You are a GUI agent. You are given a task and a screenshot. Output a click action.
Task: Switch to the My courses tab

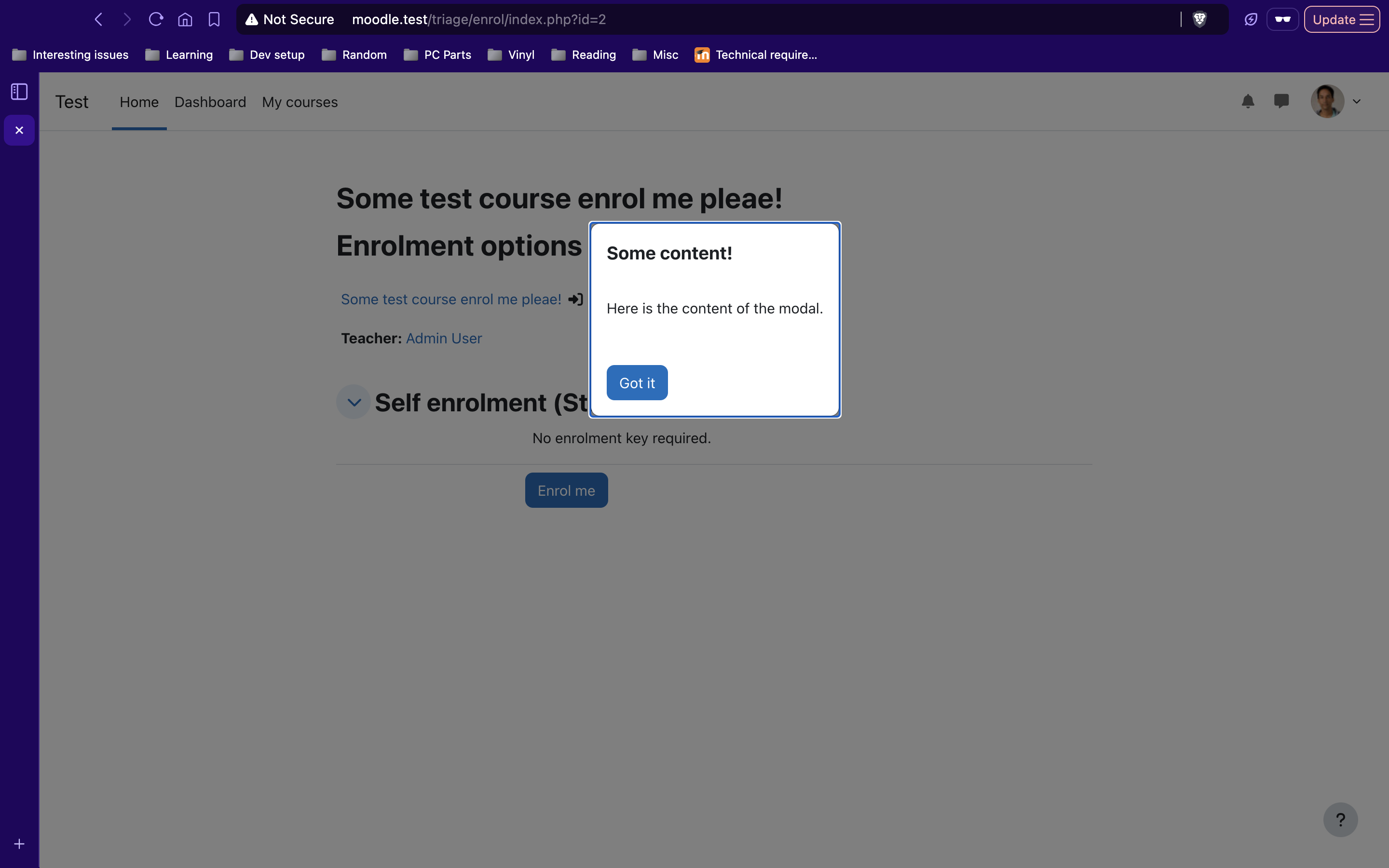(300, 102)
